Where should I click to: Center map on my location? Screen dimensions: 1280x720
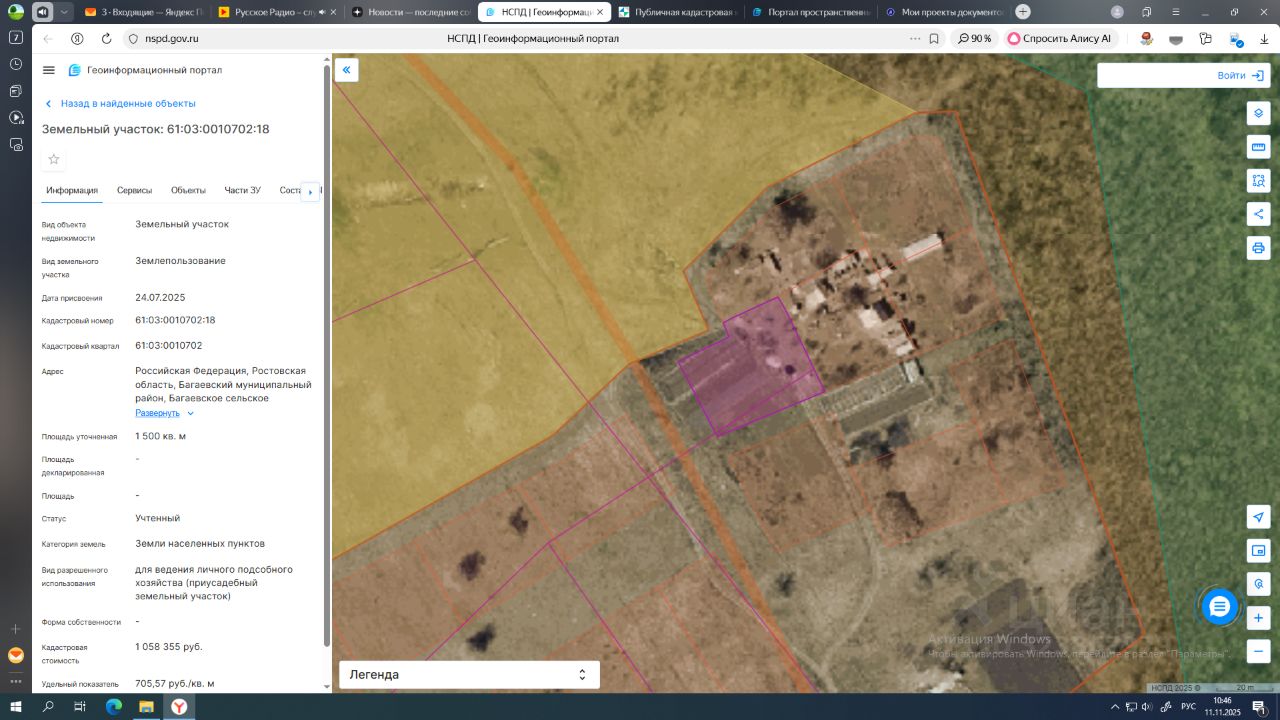pos(1258,517)
